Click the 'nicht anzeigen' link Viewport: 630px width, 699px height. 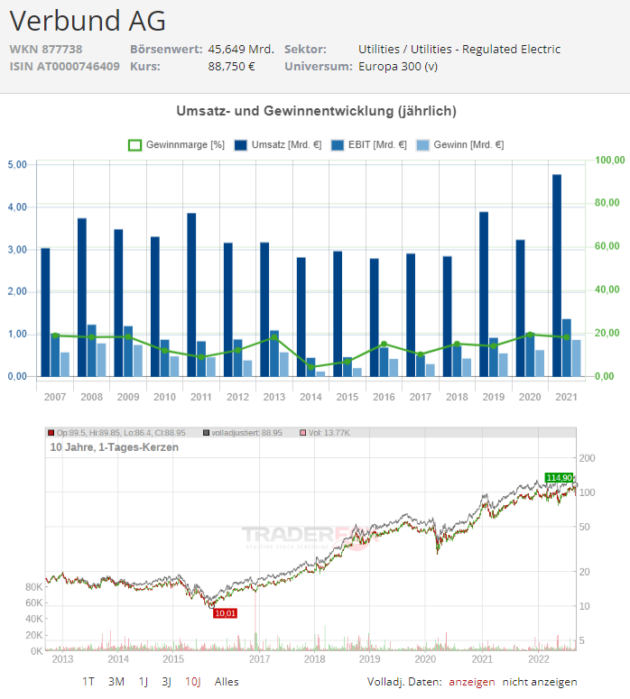[539, 682]
